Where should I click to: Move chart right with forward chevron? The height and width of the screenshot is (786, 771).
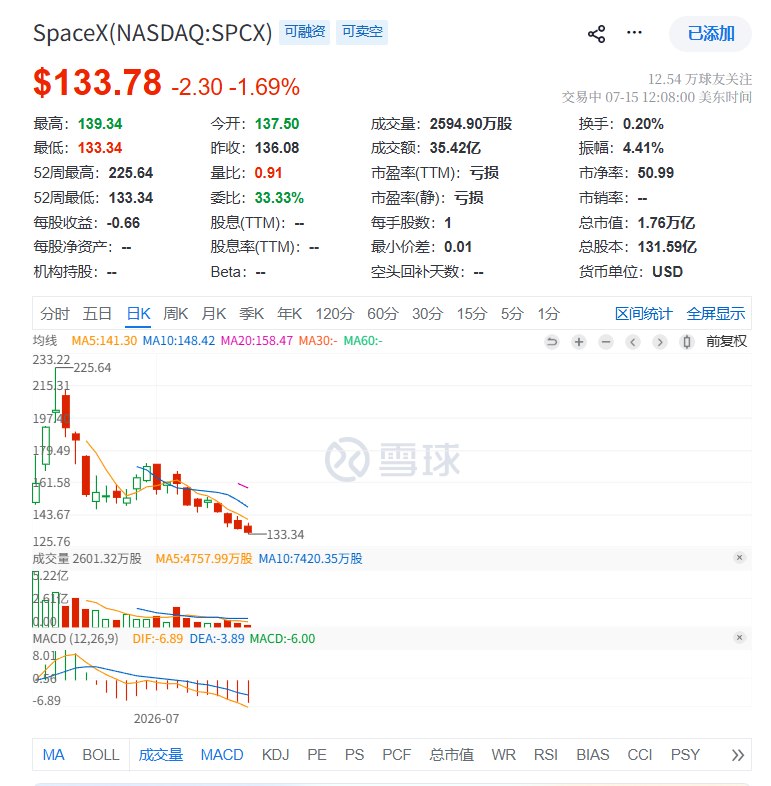(660, 342)
